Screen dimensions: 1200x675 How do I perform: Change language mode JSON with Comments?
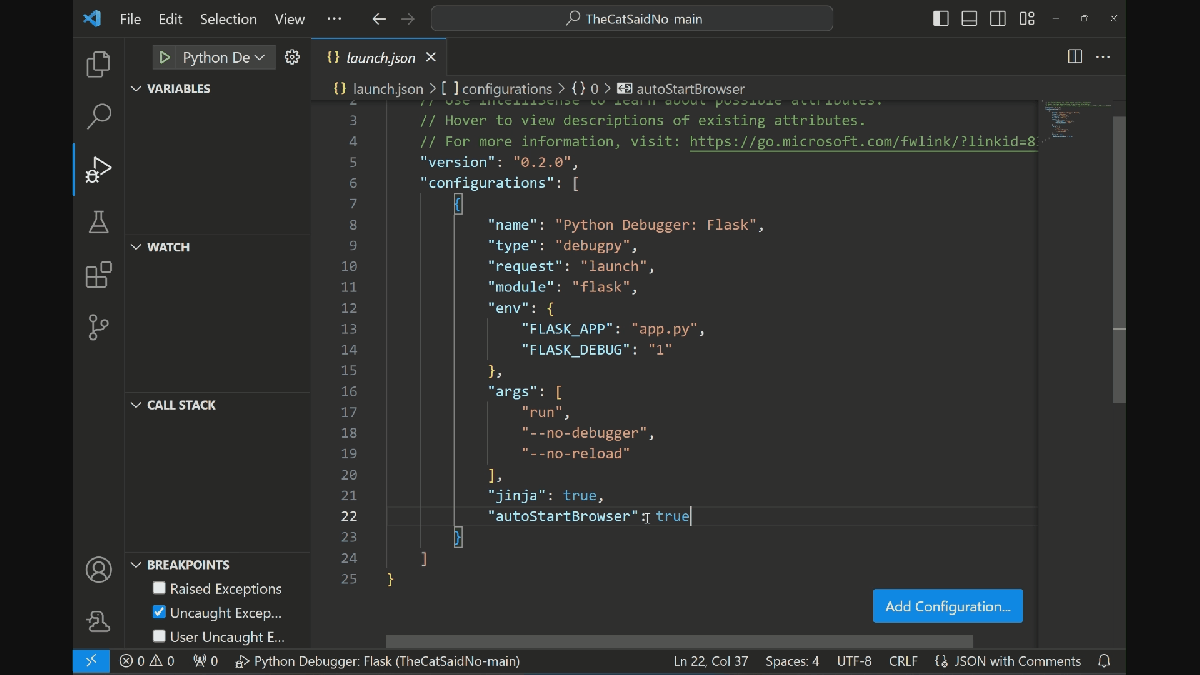point(1008,661)
